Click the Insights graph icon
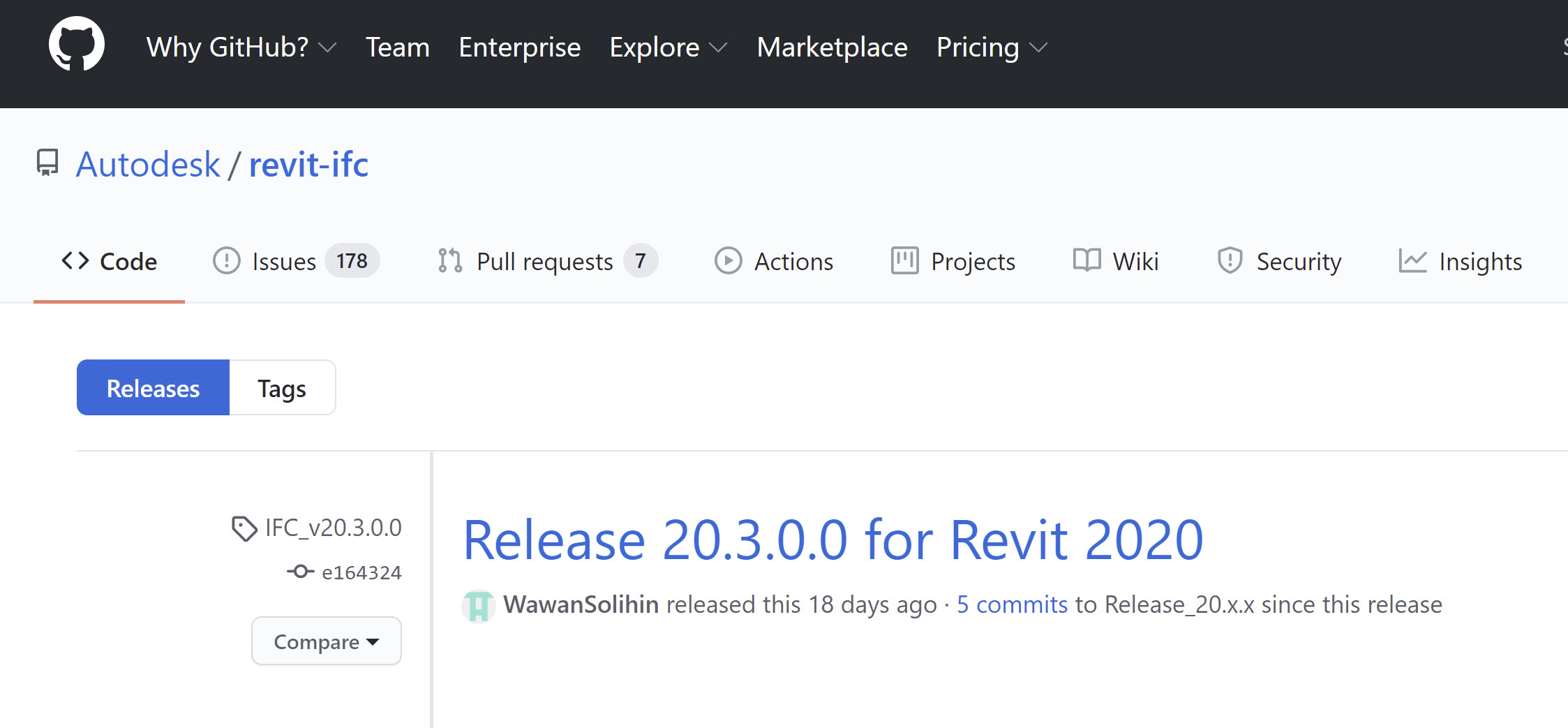Image resolution: width=1568 pixels, height=728 pixels. (1414, 260)
